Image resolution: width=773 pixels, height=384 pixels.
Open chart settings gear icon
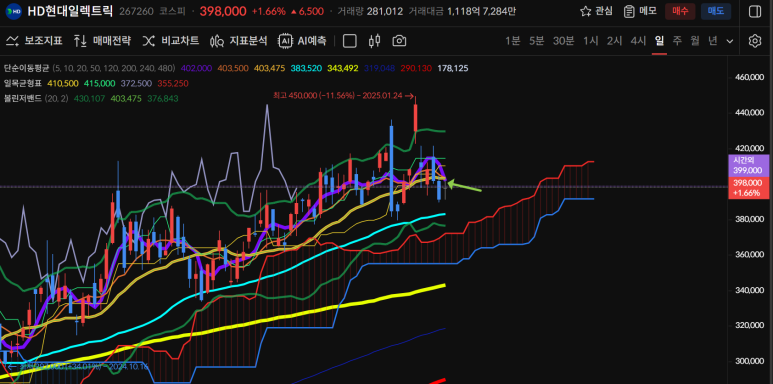point(754,41)
